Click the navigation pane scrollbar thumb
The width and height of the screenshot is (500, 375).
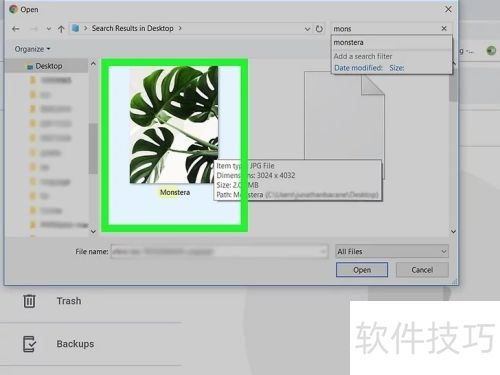(x=93, y=148)
